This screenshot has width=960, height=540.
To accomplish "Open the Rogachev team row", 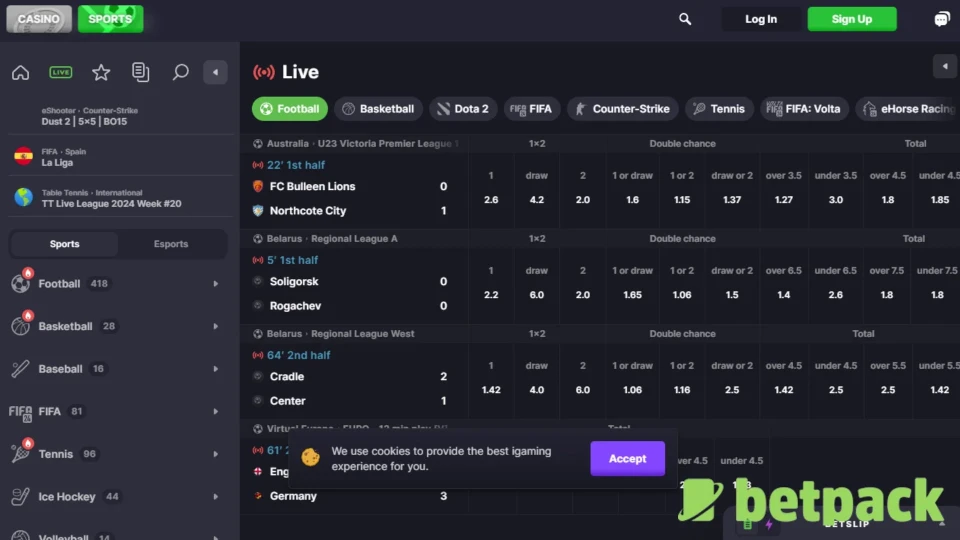I will click(x=350, y=306).
